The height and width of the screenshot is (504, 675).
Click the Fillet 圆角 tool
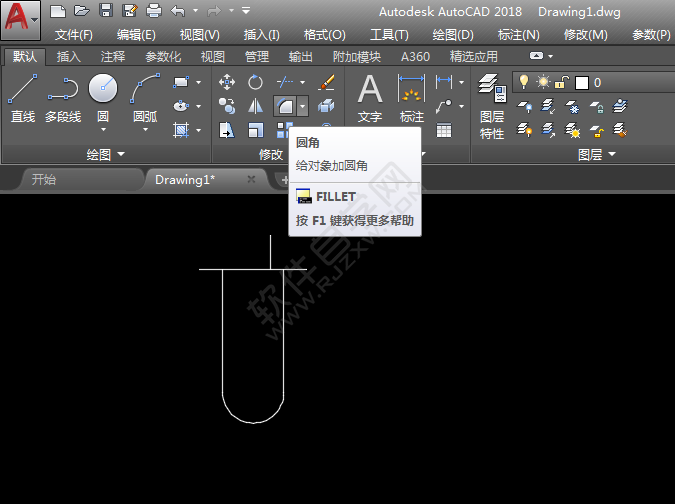coord(285,106)
